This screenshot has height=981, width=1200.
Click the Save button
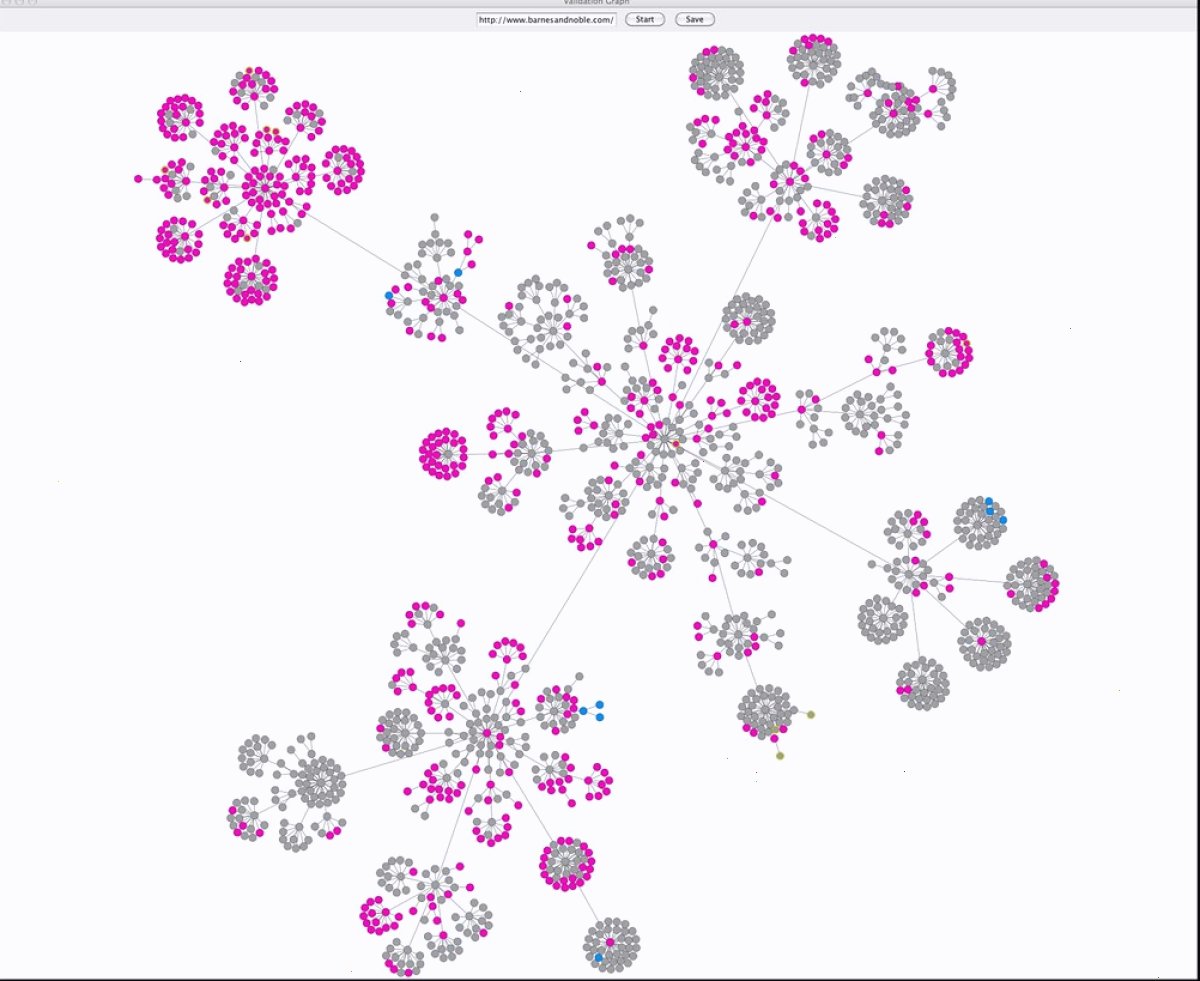tap(694, 19)
